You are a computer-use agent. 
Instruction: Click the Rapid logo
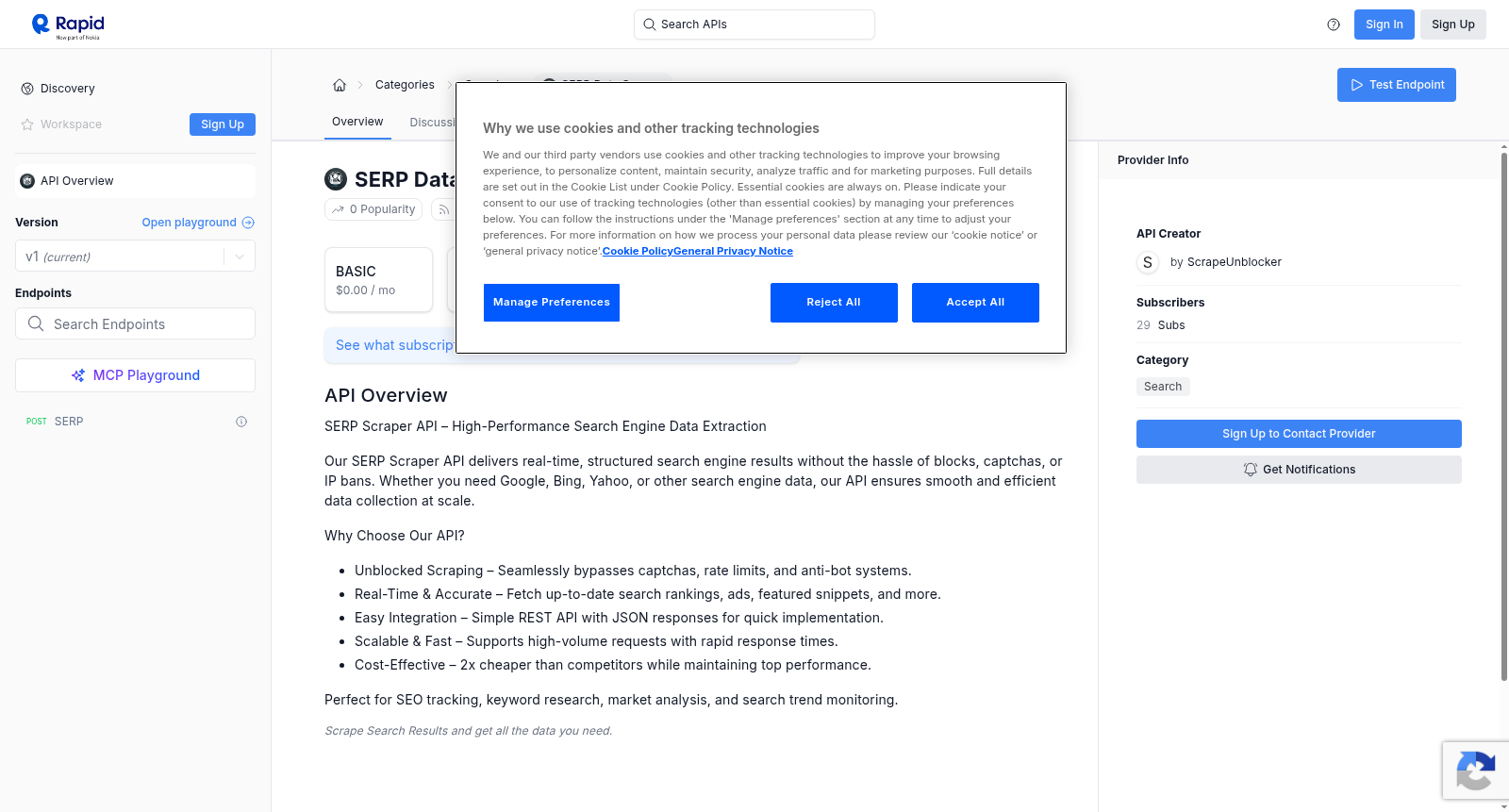68,25
